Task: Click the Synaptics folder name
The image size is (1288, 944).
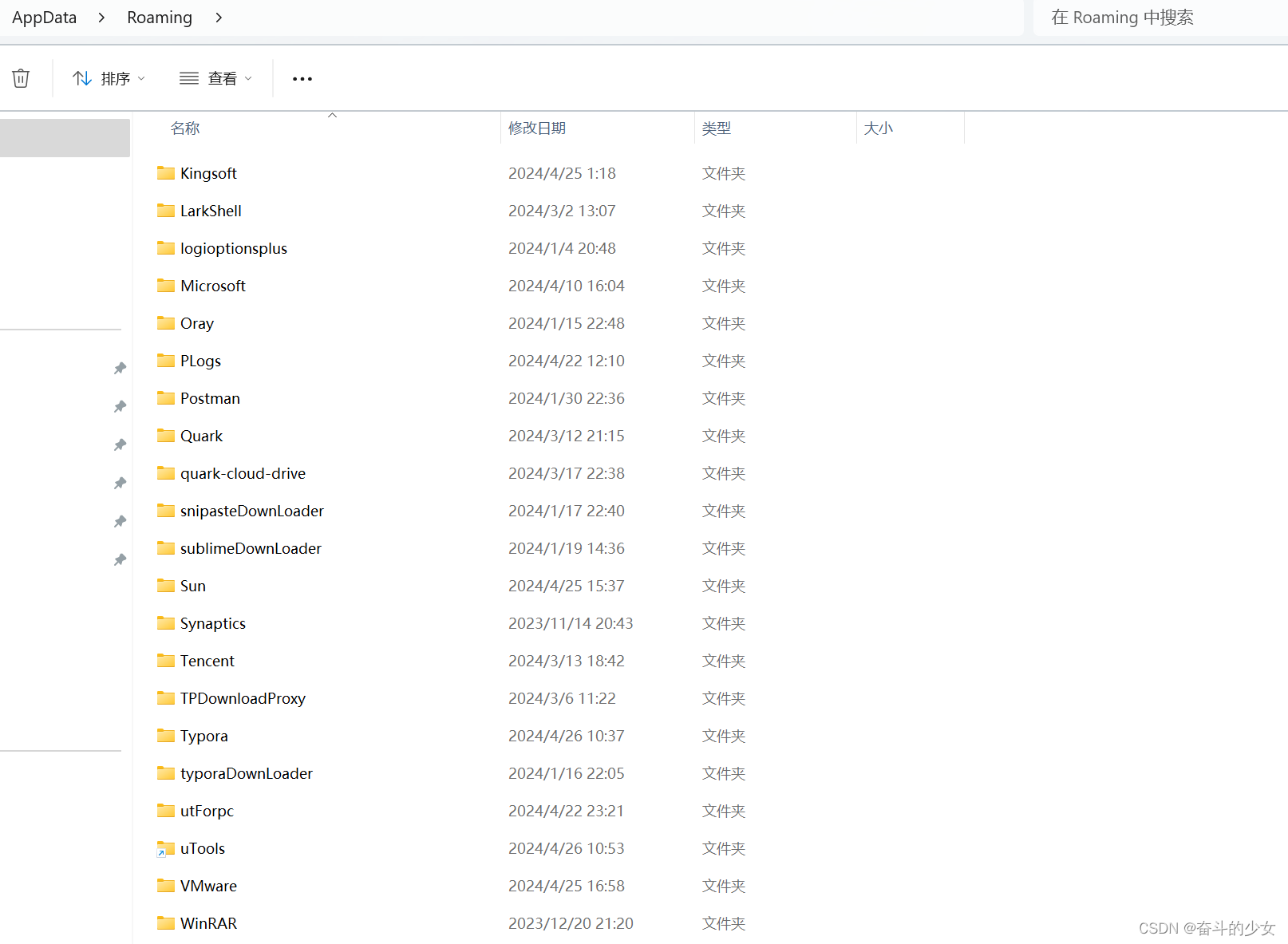Action: (213, 624)
